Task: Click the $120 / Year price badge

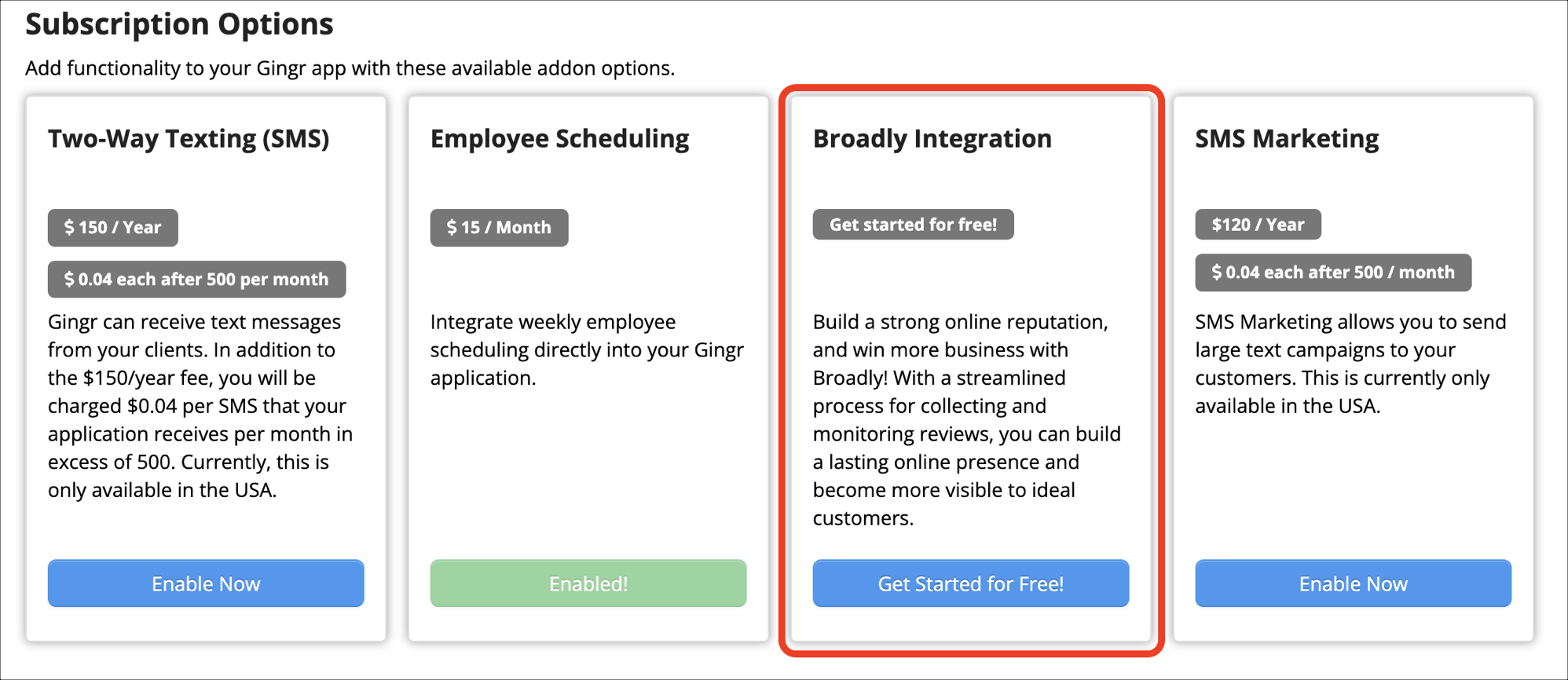Action: click(x=1257, y=225)
